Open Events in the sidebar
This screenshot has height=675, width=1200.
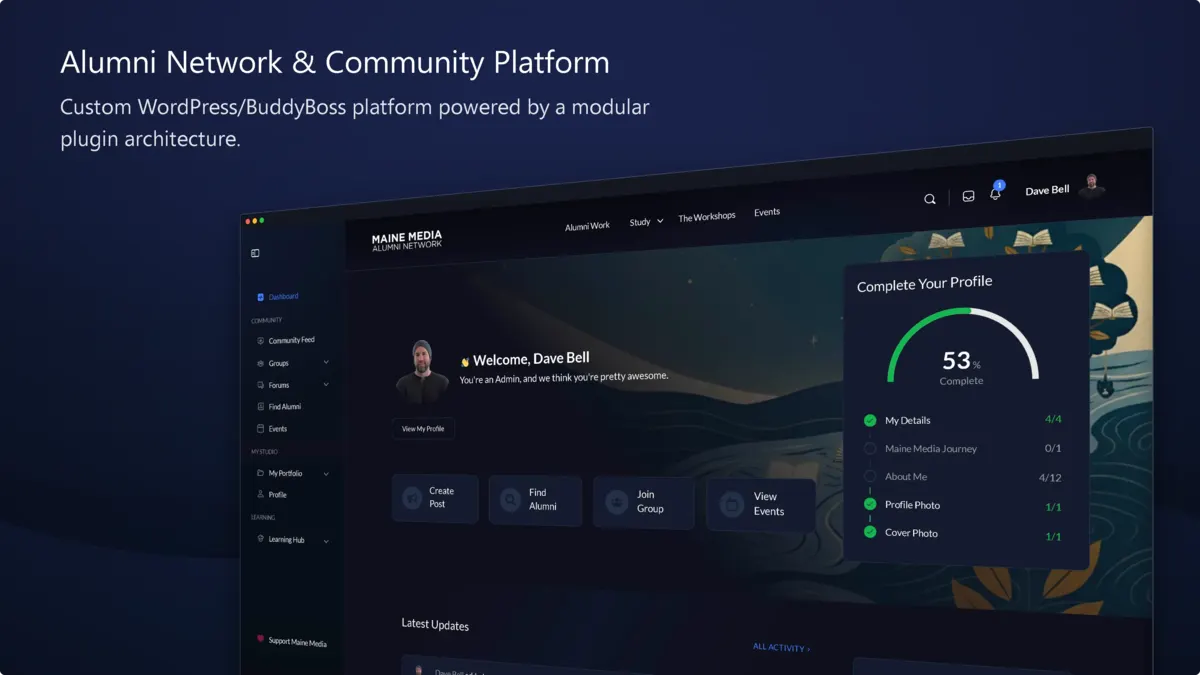[272, 429]
